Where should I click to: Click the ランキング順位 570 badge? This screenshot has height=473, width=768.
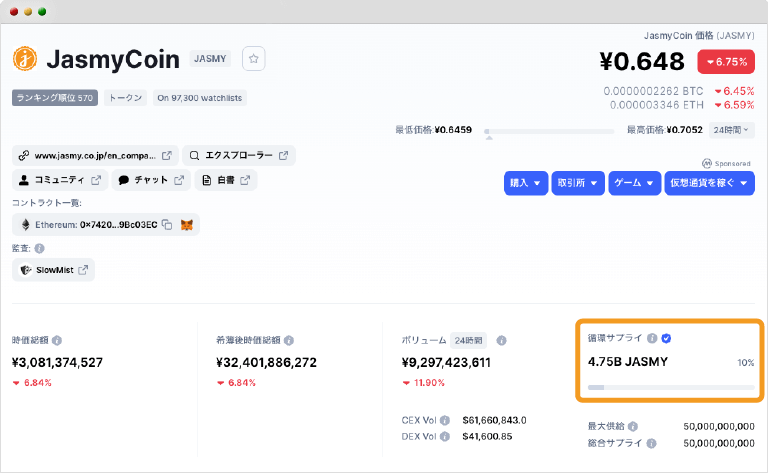(x=55, y=98)
